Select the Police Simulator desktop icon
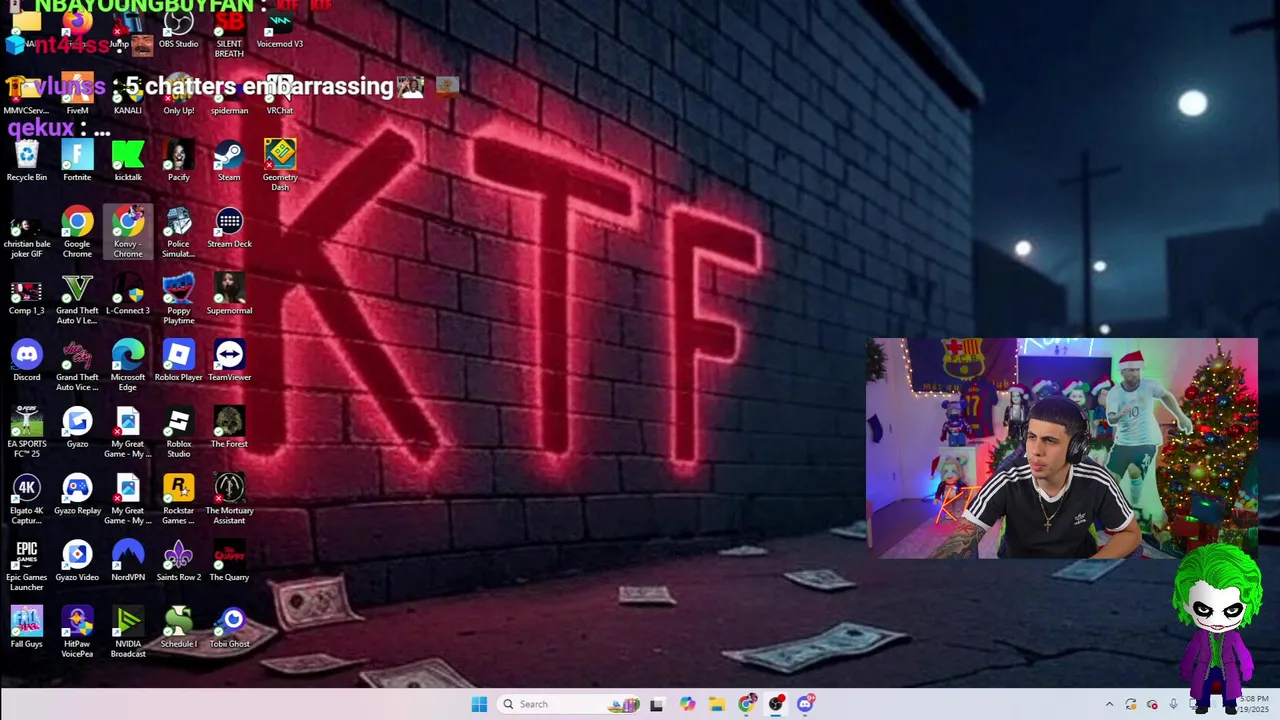 [178, 233]
